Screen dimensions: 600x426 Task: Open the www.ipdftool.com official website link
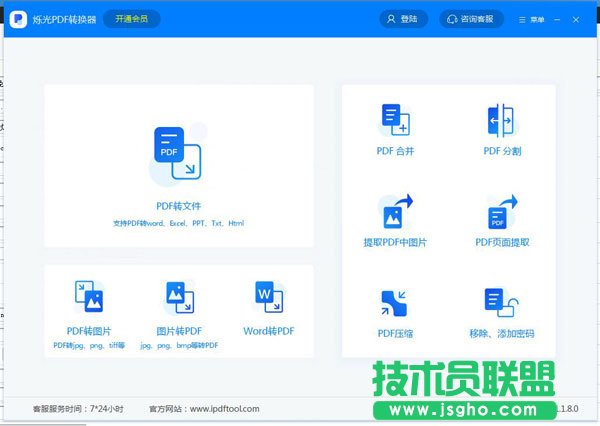click(x=225, y=409)
